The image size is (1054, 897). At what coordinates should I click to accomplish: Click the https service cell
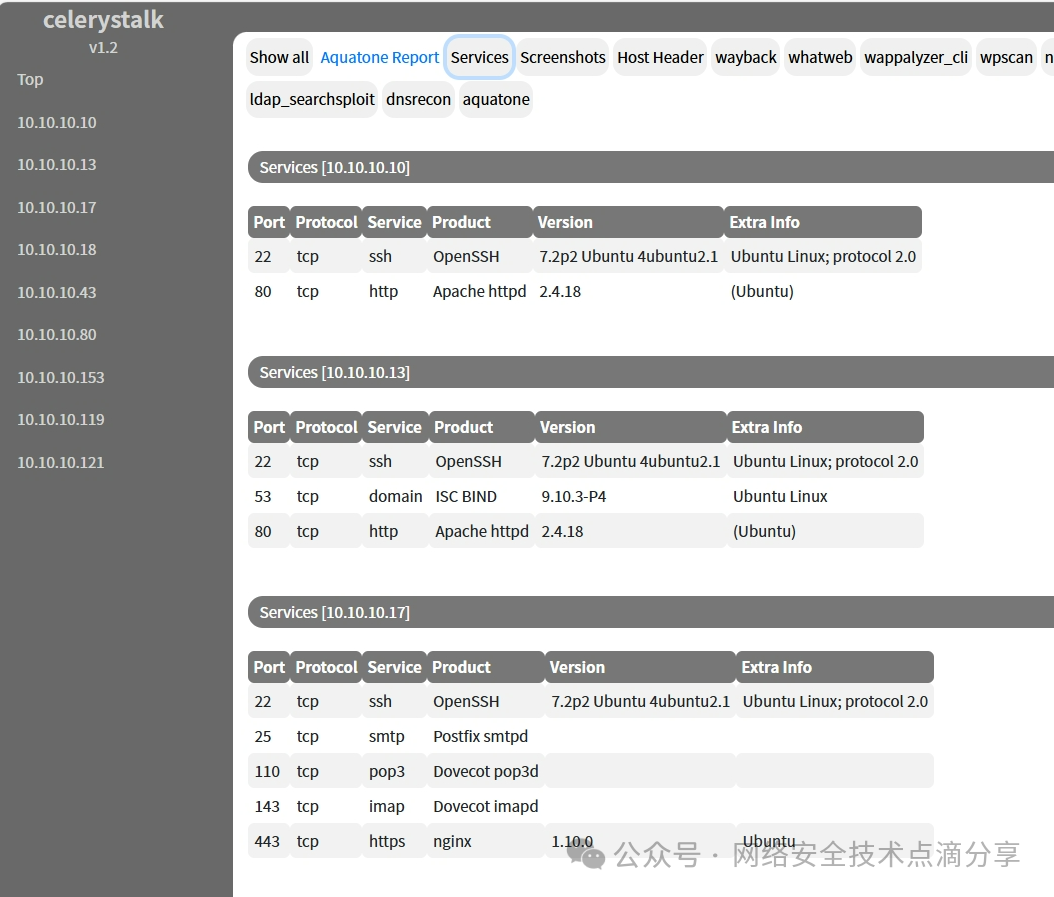click(x=387, y=842)
